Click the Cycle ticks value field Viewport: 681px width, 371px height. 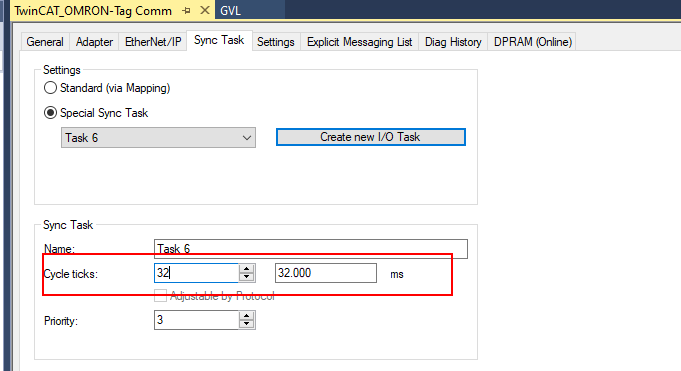tap(196, 273)
